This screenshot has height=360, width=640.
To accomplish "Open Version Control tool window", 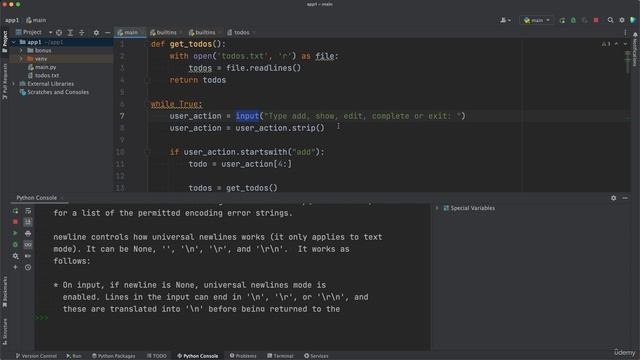I will tap(36, 356).
